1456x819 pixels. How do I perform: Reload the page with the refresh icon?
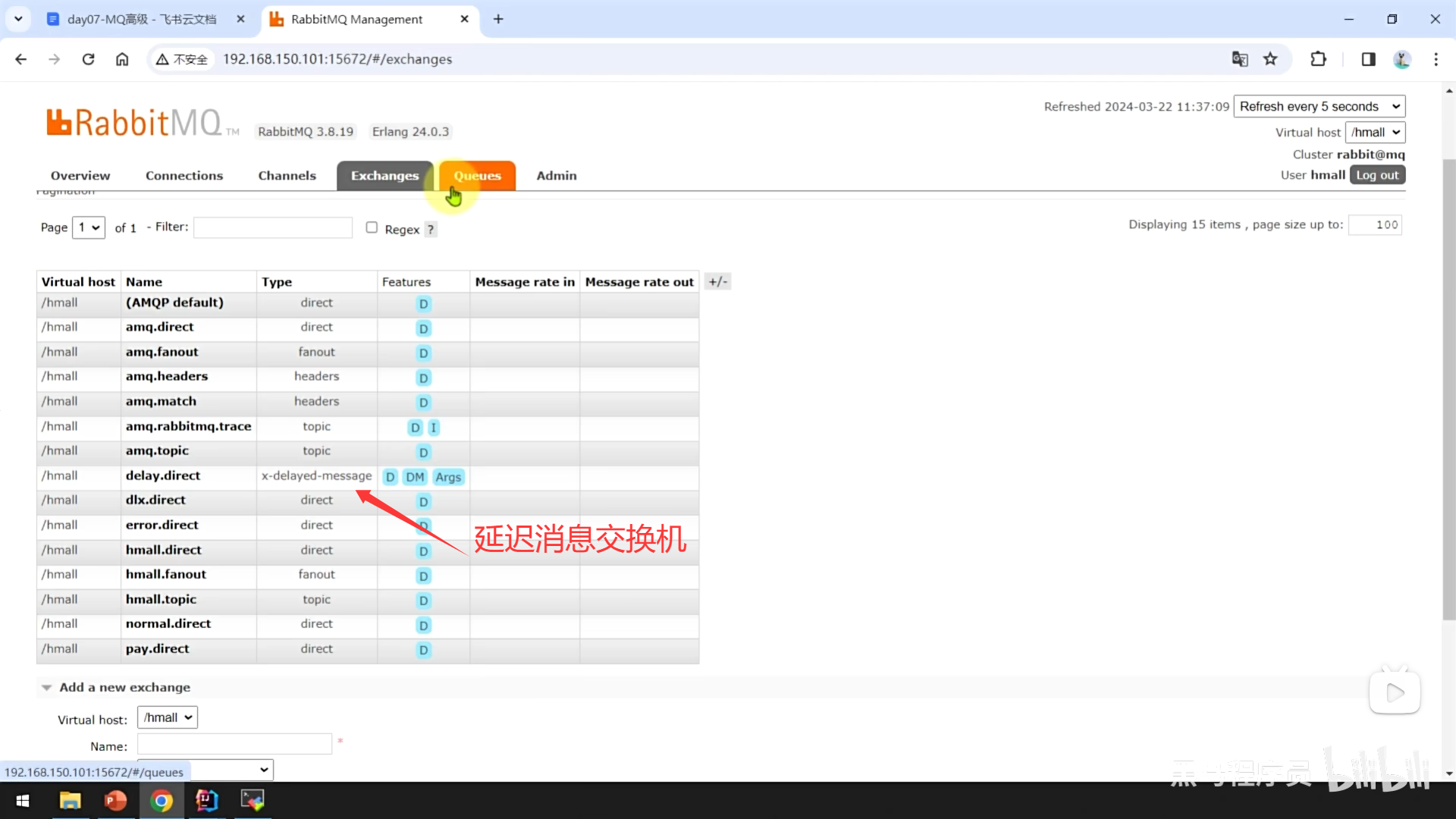coord(88,59)
